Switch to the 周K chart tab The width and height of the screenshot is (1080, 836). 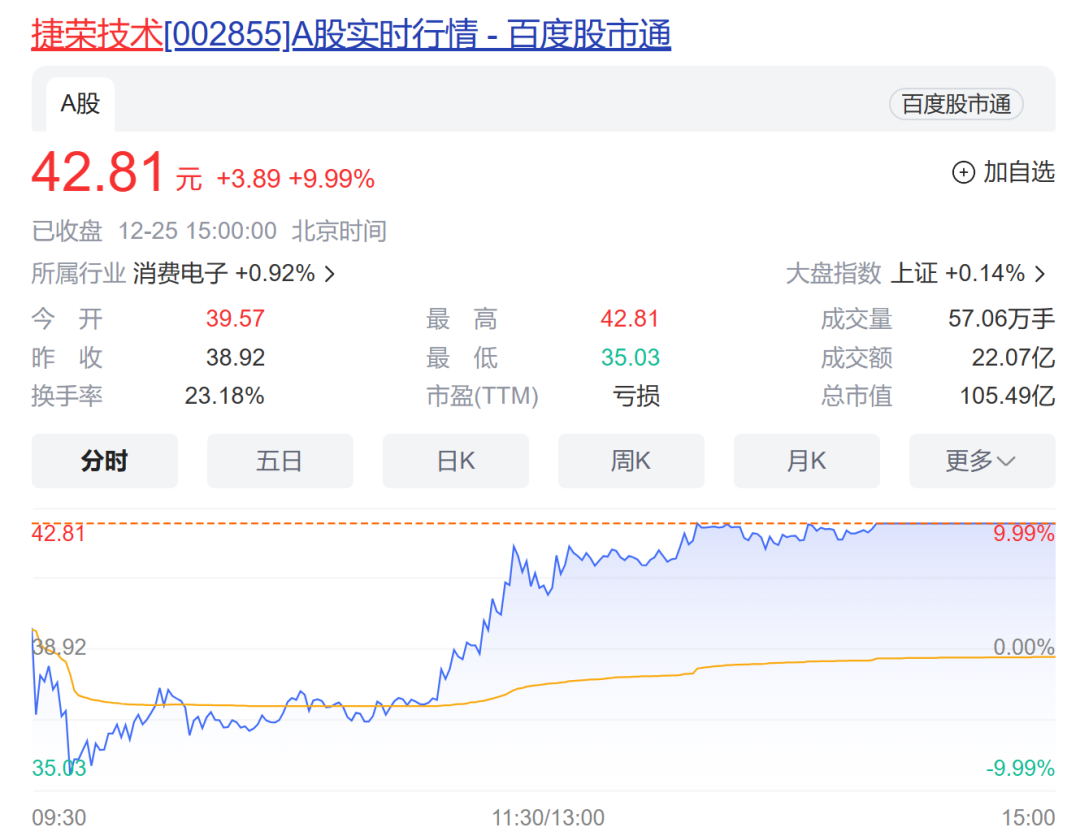point(631,461)
